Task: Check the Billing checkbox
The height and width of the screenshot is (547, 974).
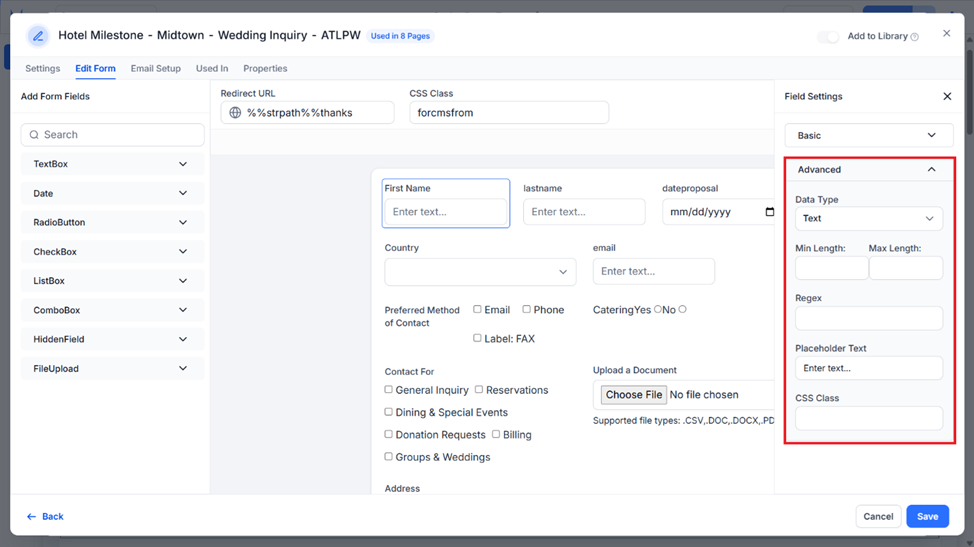Action: coord(496,434)
